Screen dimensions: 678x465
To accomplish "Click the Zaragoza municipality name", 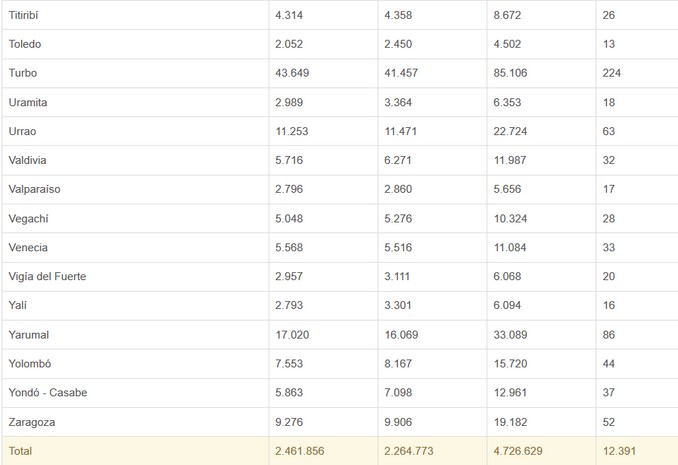I will [32, 422].
